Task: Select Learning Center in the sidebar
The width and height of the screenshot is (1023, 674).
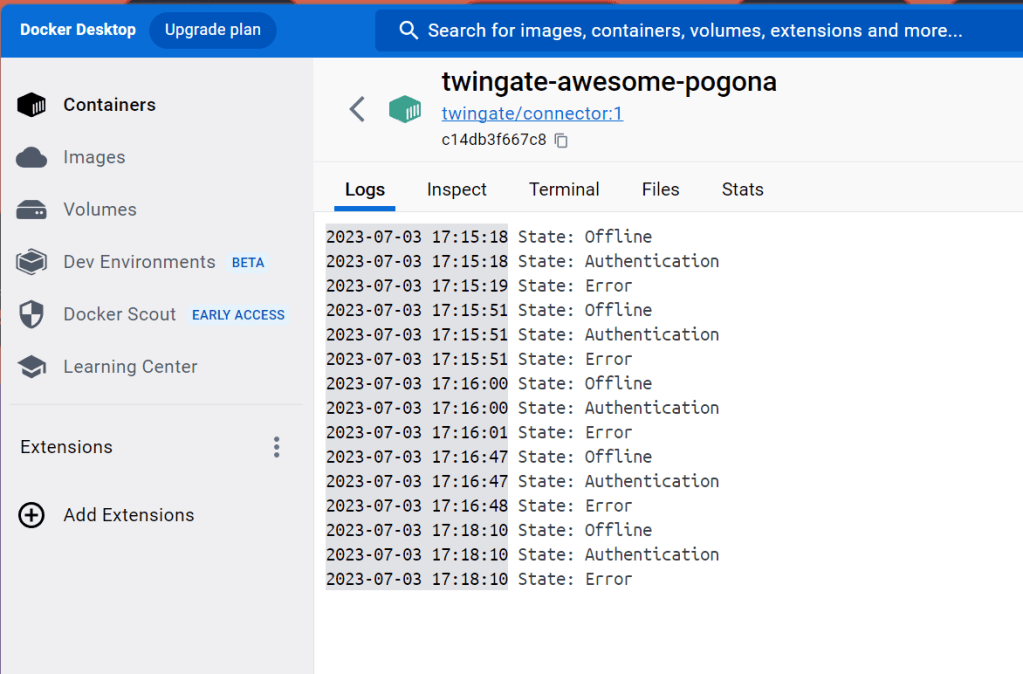Action: 130,367
